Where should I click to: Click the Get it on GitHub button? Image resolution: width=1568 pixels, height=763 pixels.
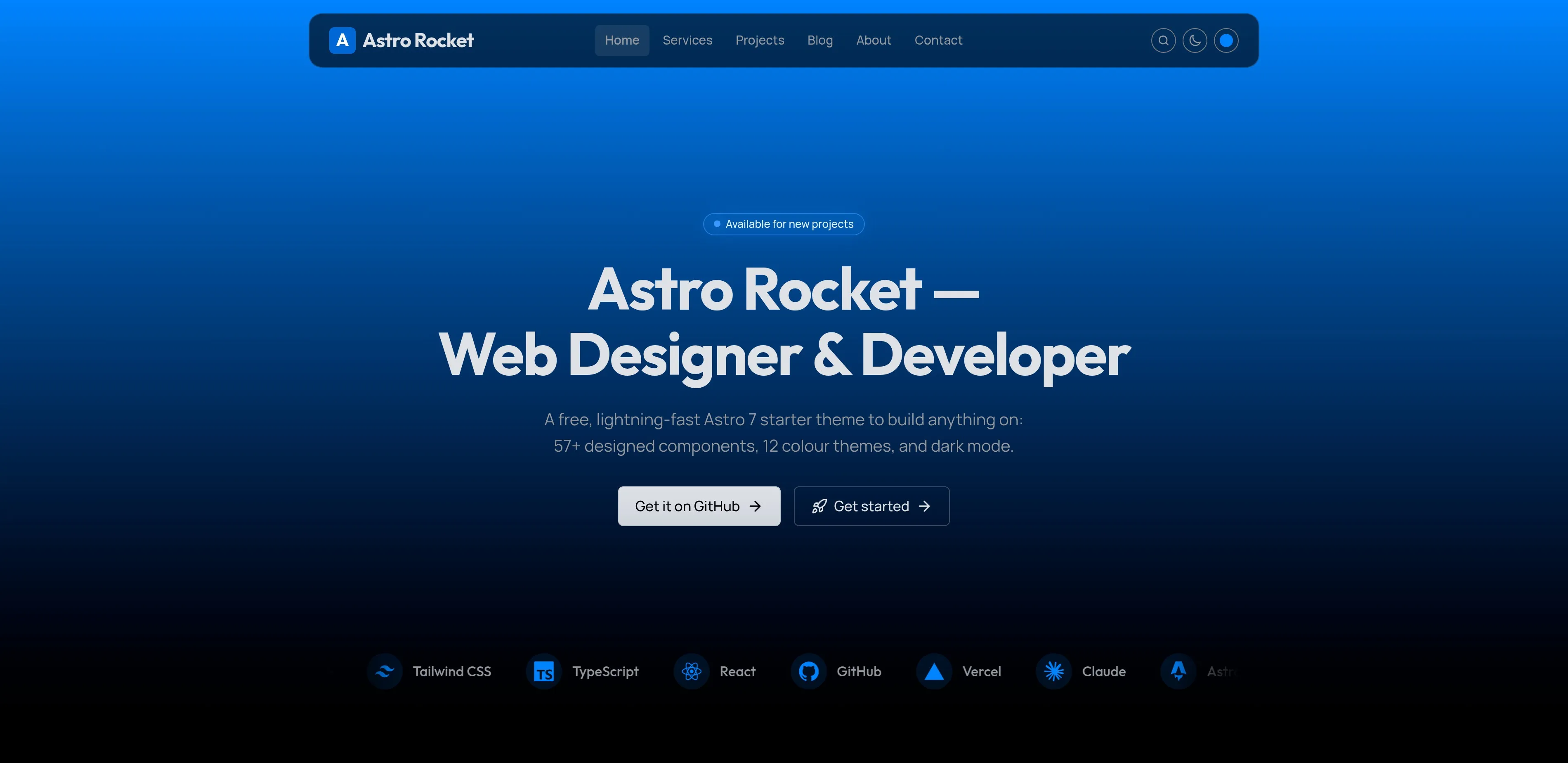[x=699, y=506]
